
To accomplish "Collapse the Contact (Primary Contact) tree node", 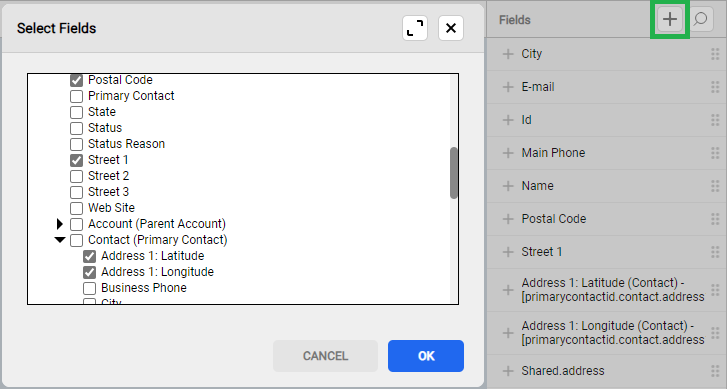I will 60,240.
